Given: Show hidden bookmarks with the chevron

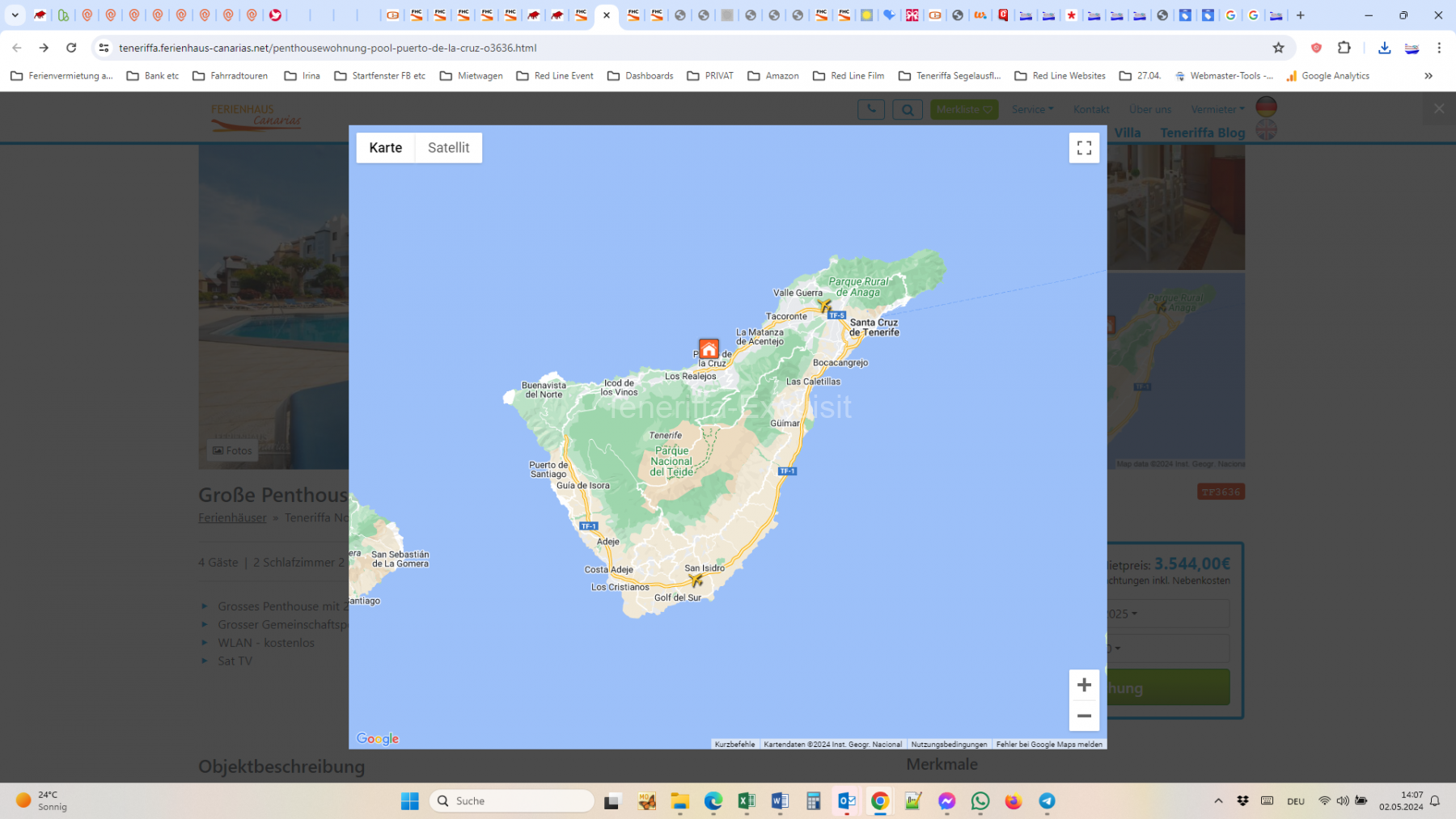Looking at the screenshot, I should pyautogui.click(x=1428, y=76).
